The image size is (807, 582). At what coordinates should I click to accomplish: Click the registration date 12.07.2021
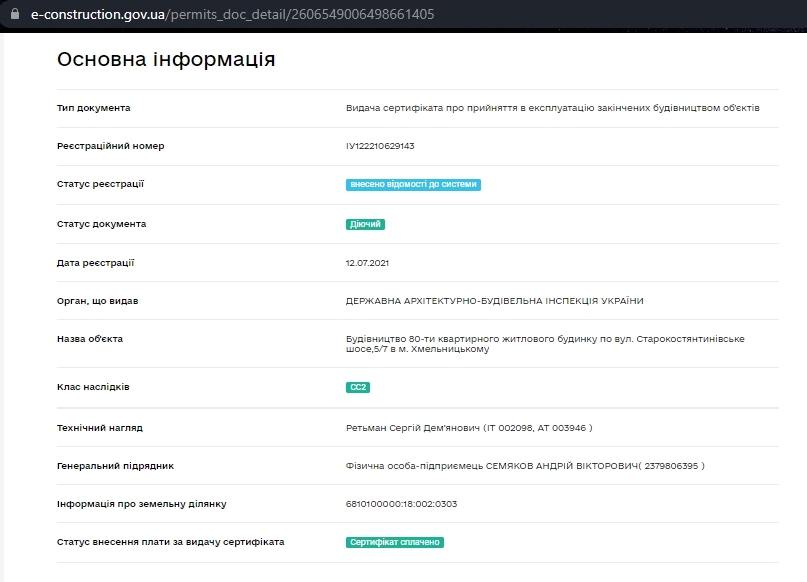[367, 263]
